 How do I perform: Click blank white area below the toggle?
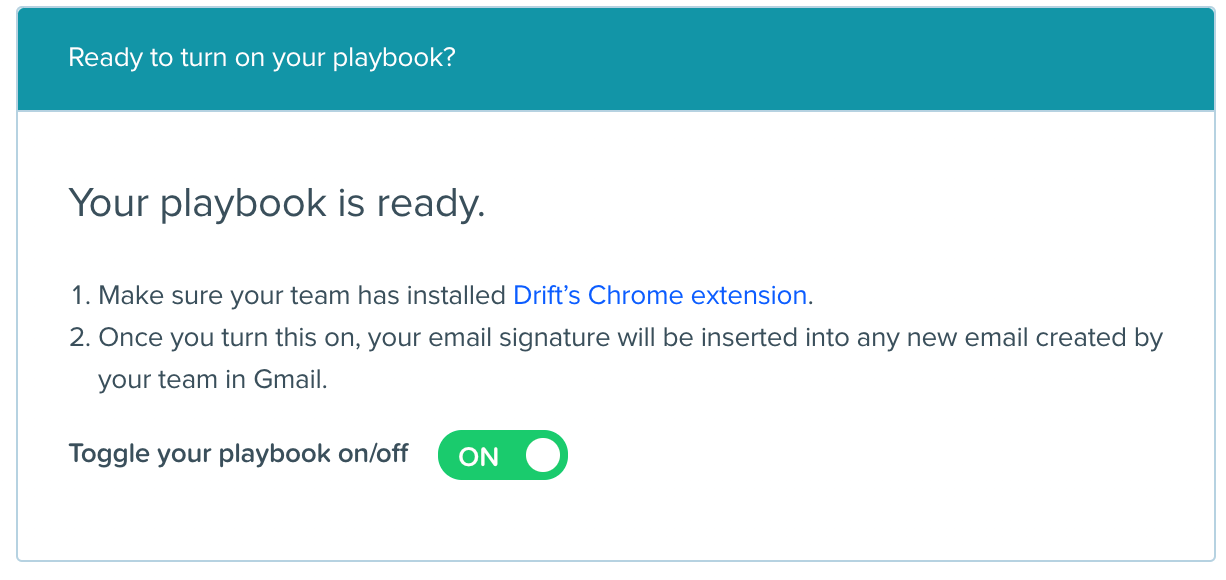point(615,520)
